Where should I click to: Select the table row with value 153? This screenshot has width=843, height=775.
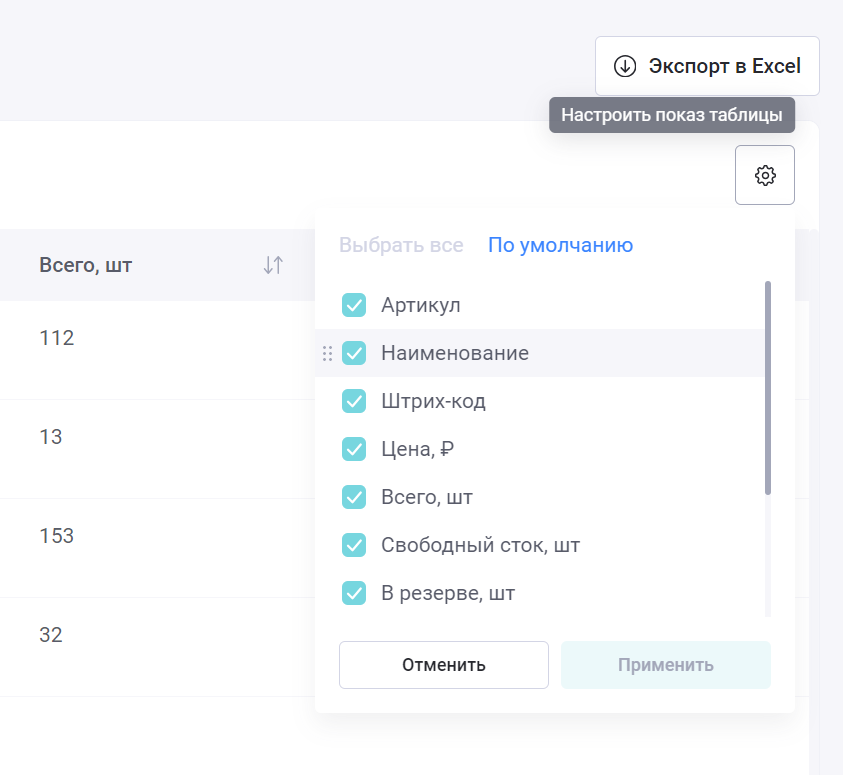point(157,548)
